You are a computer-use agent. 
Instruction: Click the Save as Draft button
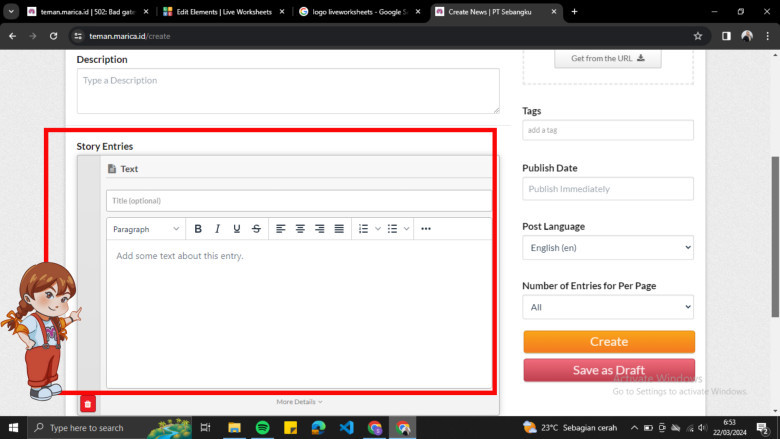608,370
